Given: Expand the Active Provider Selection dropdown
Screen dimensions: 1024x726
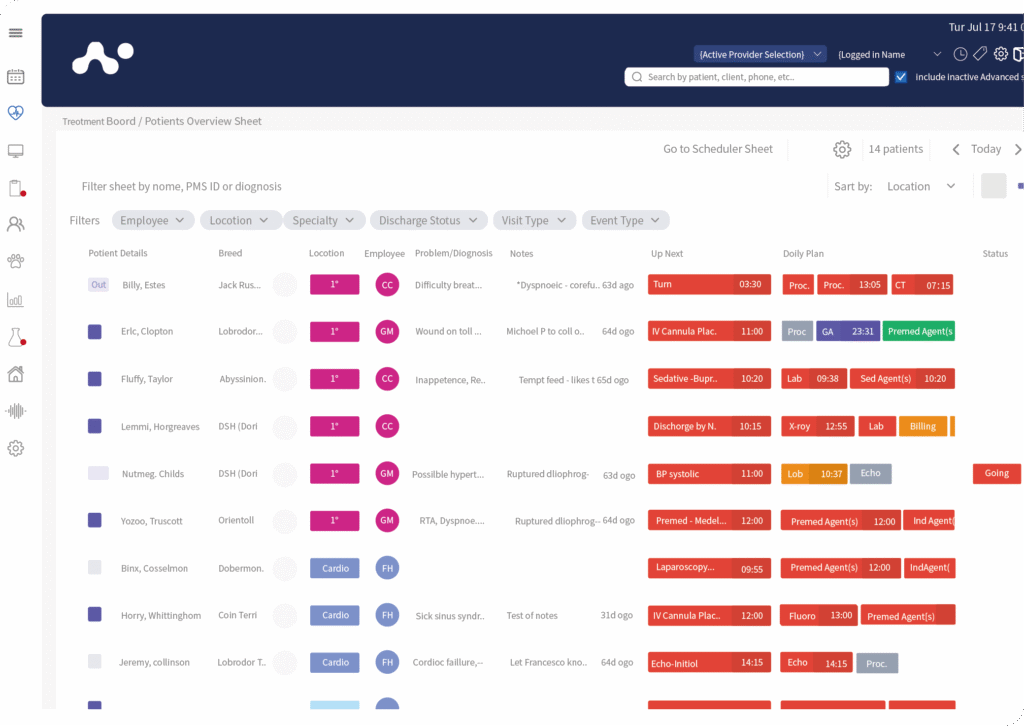Looking at the screenshot, I should point(761,54).
